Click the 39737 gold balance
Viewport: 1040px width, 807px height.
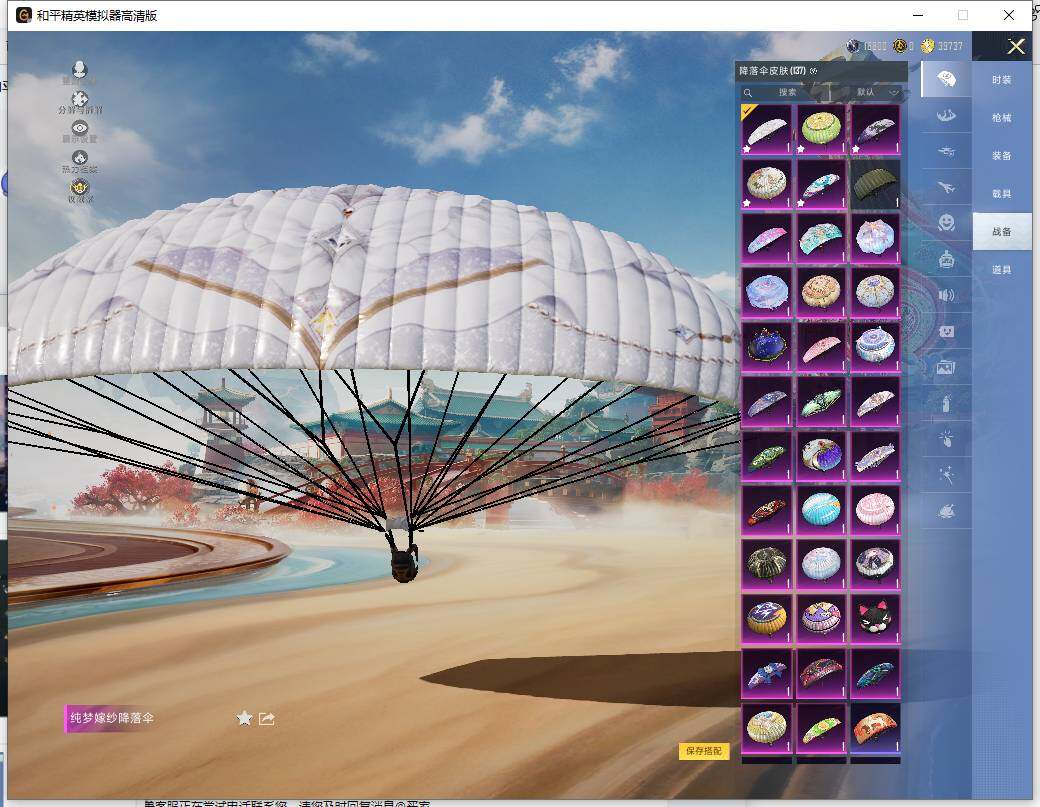(x=950, y=46)
